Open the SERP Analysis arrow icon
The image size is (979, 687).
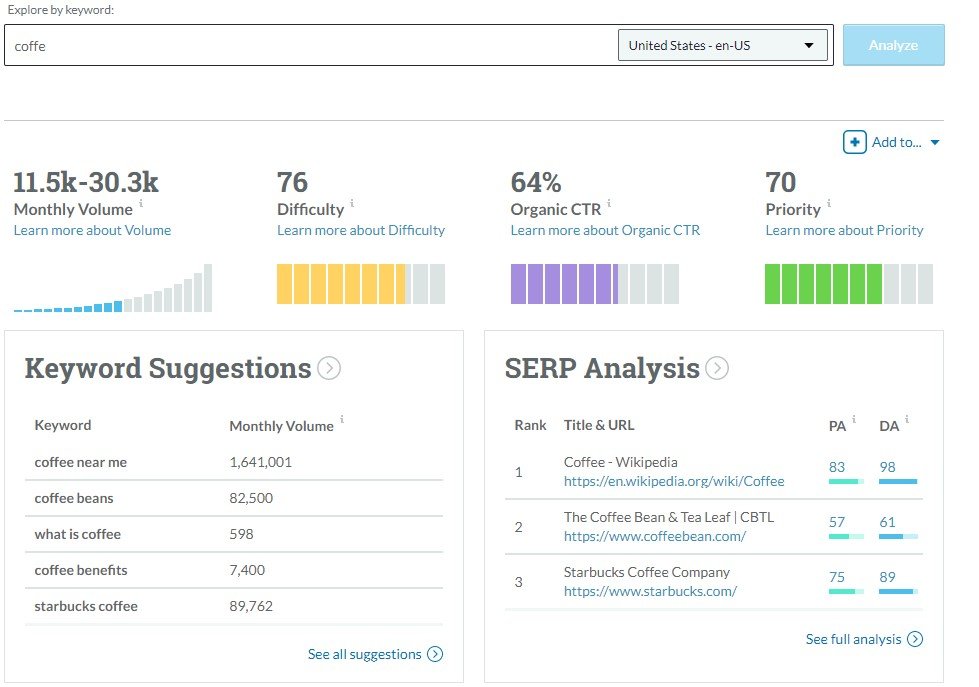[717, 368]
